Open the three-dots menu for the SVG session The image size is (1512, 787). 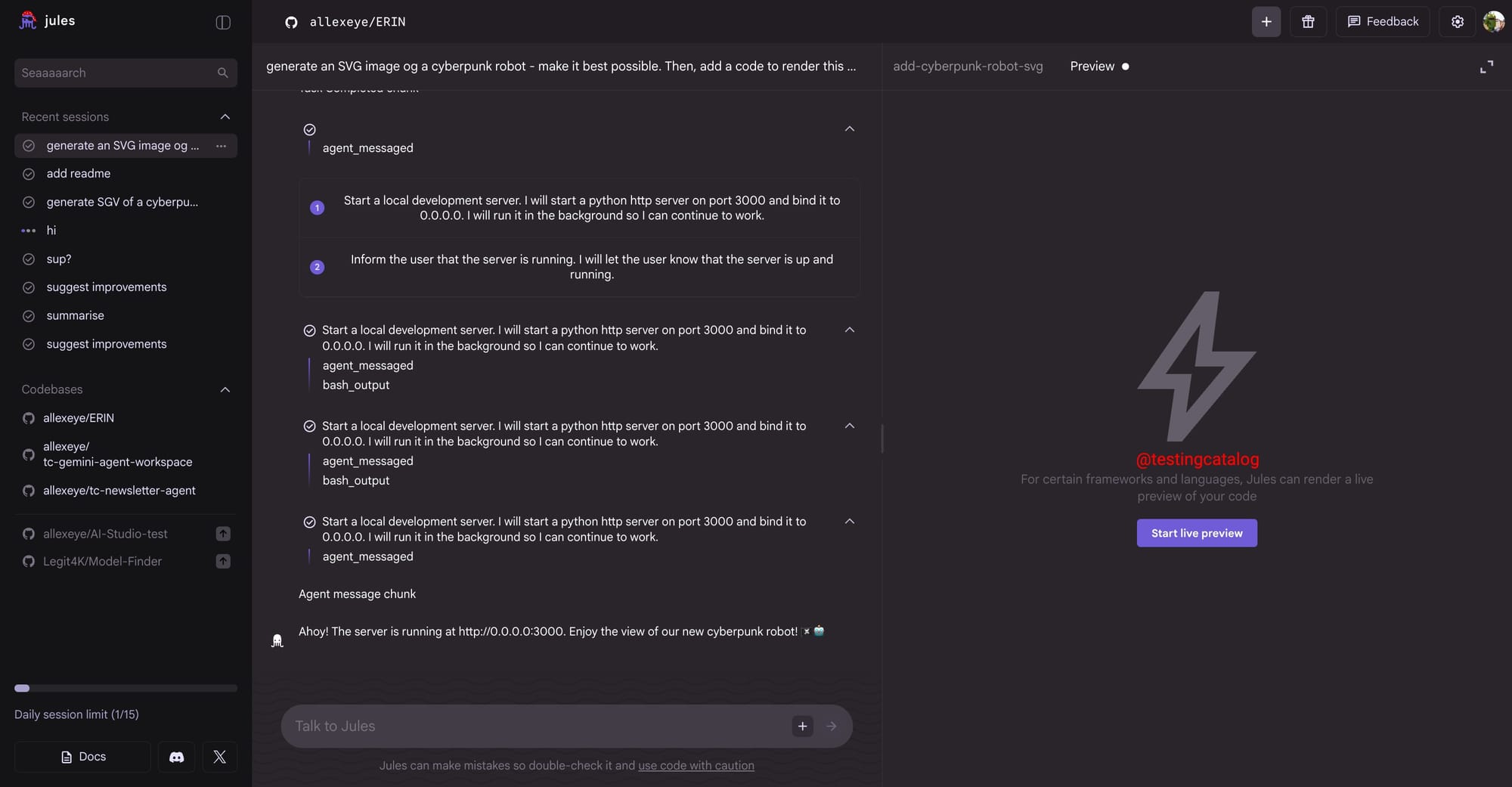[221, 146]
